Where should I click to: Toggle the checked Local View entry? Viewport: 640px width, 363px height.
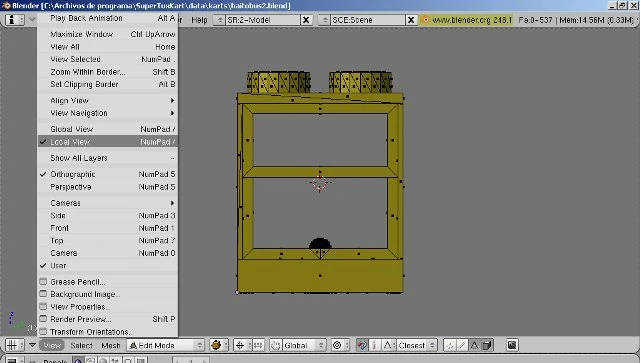coord(108,142)
